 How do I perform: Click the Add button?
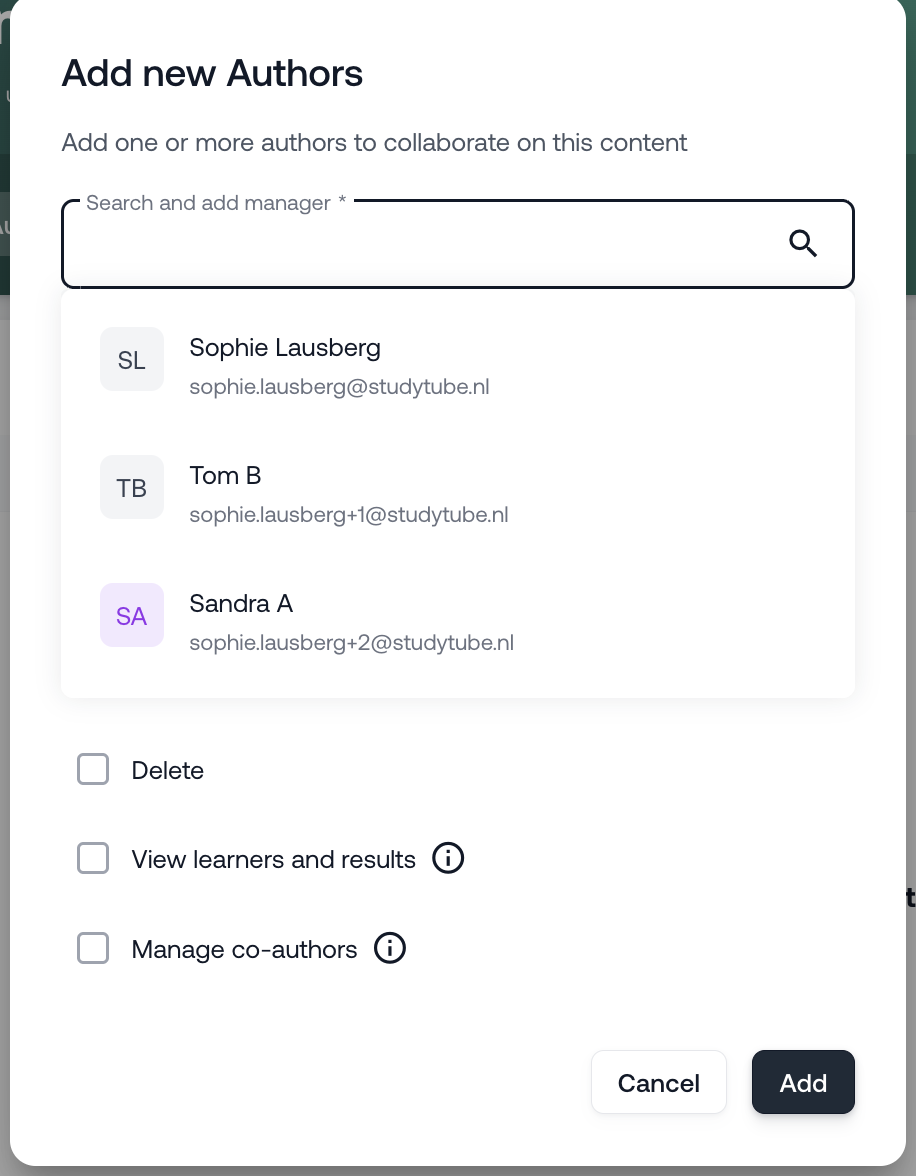(x=803, y=1082)
